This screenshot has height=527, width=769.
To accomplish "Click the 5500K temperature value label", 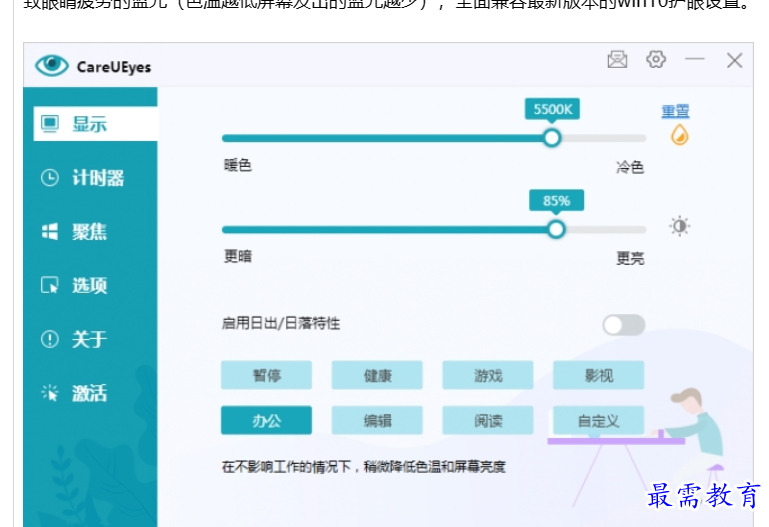I will [x=552, y=109].
